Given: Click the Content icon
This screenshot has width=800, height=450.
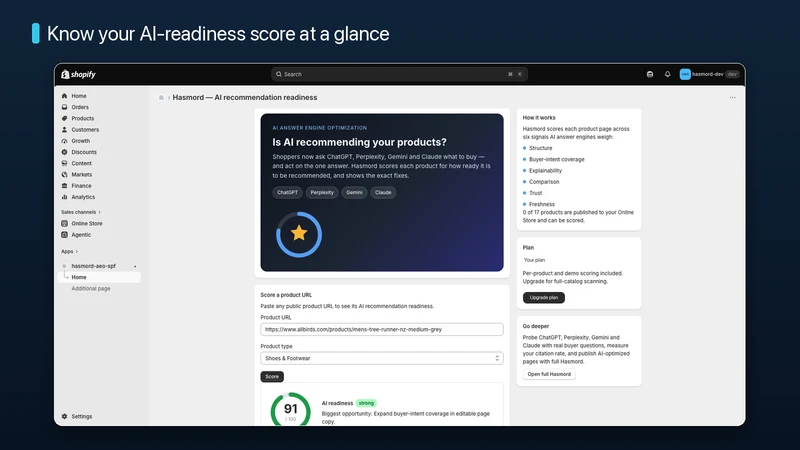Looking at the screenshot, I should pyautogui.click(x=64, y=163).
